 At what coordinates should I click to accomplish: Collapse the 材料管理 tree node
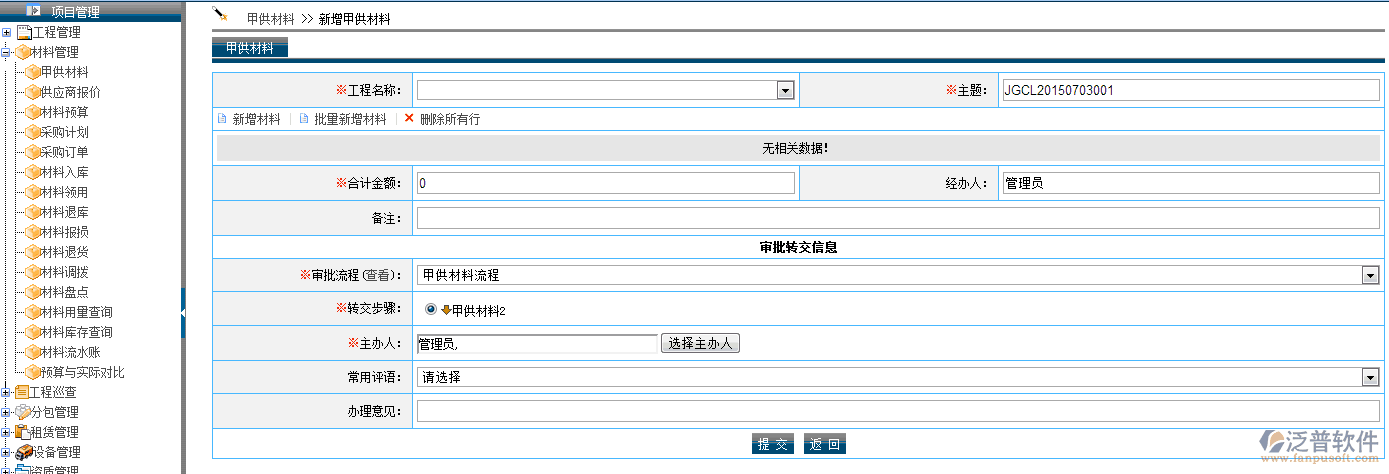point(7,52)
